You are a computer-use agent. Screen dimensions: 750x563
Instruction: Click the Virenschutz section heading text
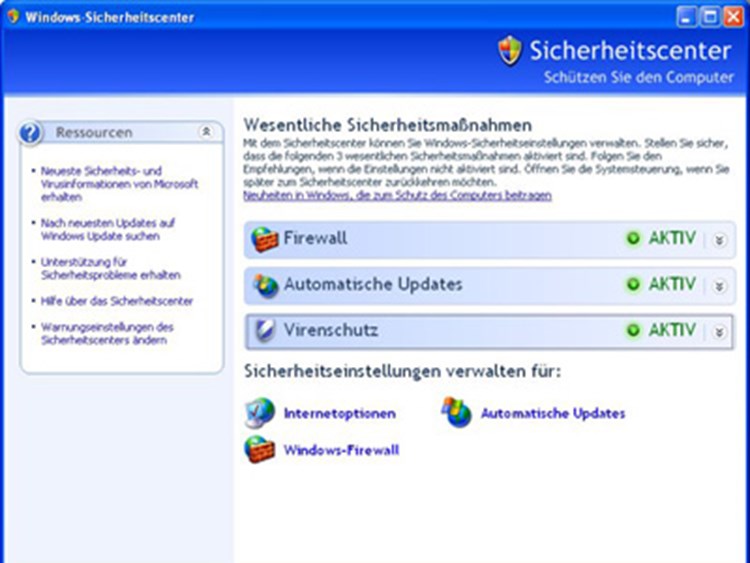pyautogui.click(x=331, y=330)
